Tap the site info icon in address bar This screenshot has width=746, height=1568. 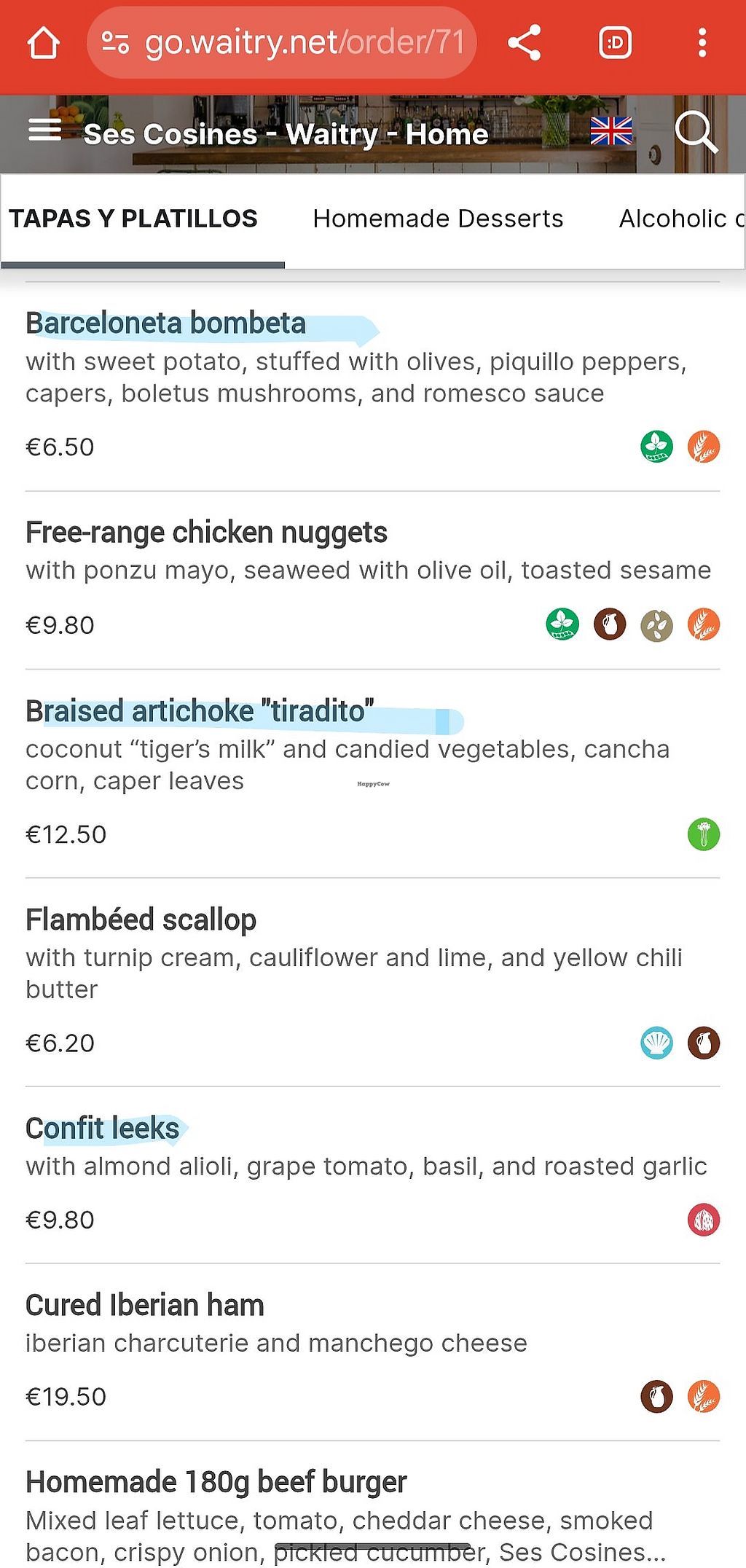pos(115,43)
